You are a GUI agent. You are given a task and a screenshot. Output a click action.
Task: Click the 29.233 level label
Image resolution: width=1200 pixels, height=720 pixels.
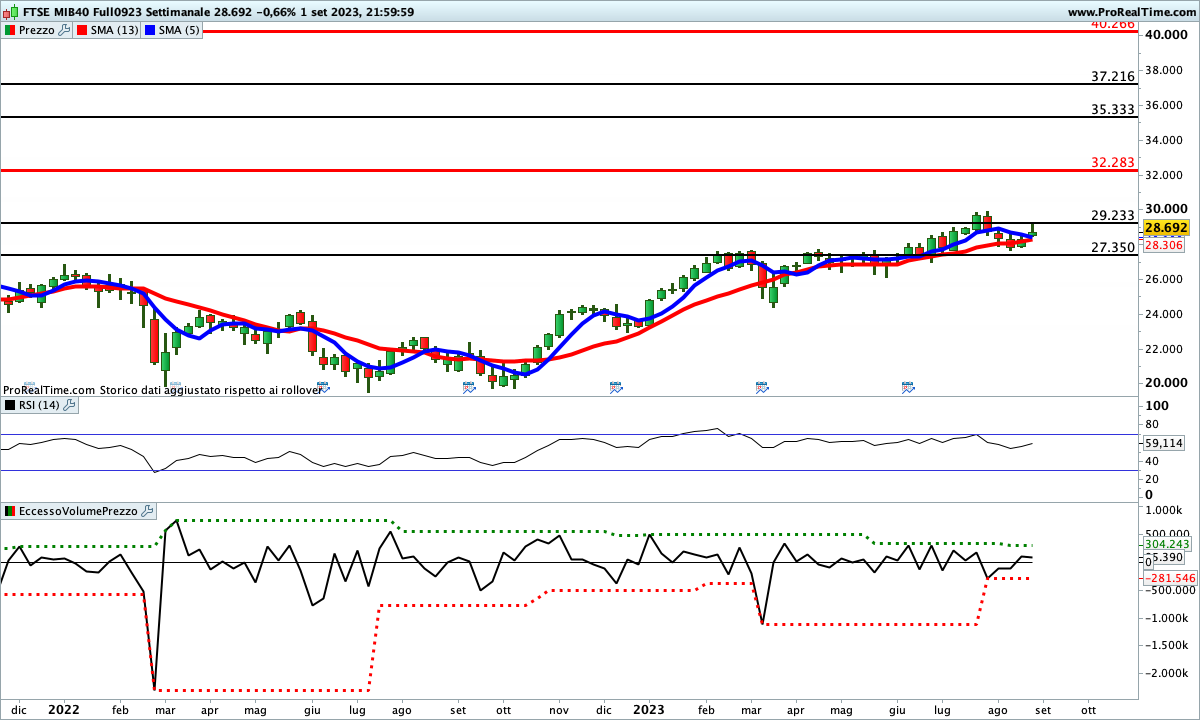1113,215
